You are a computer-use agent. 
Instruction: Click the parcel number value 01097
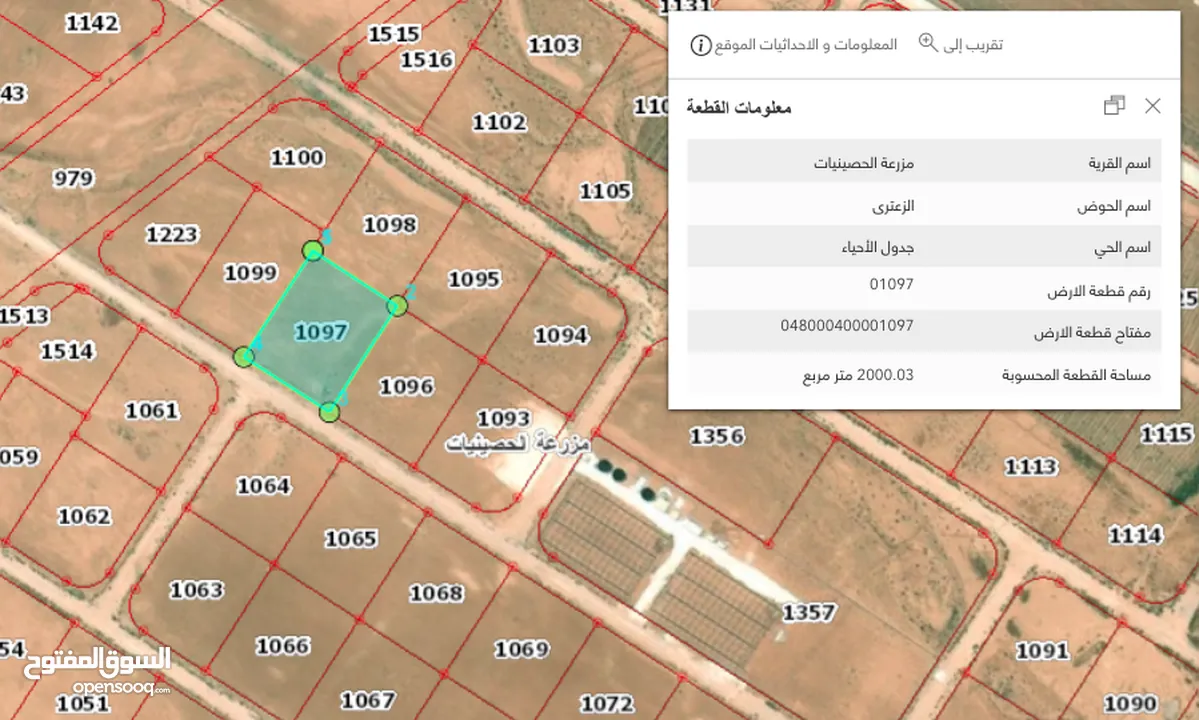tap(892, 284)
